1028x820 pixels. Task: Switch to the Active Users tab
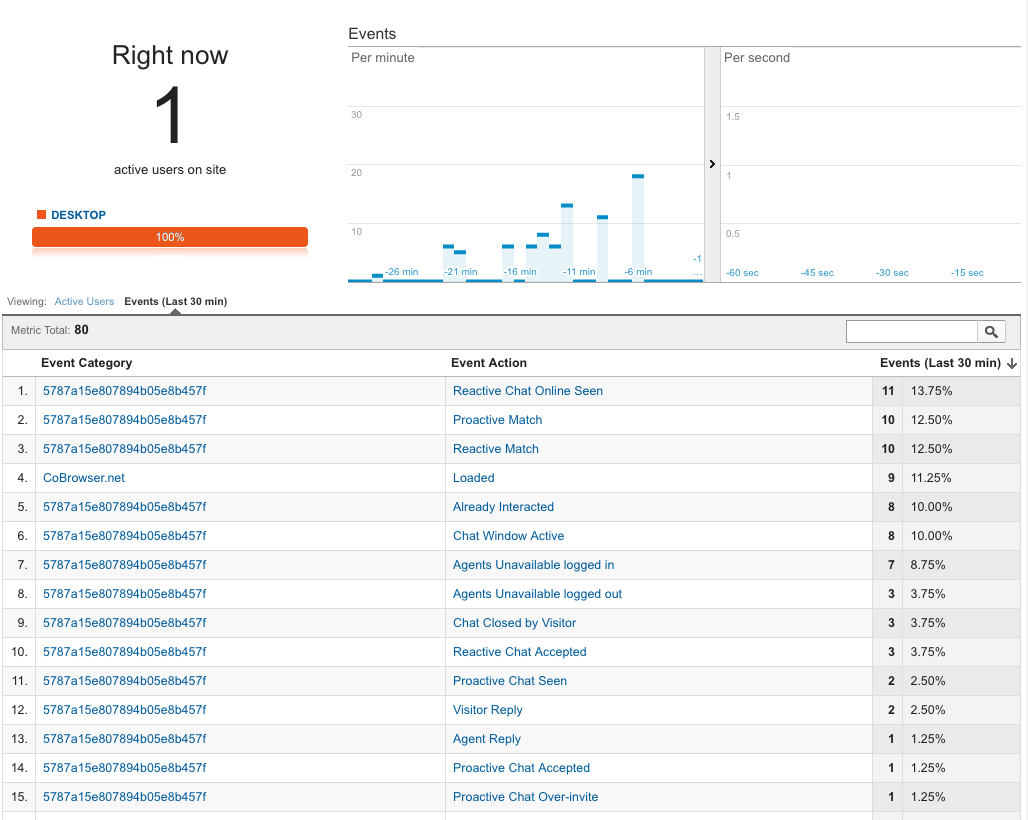pos(84,301)
